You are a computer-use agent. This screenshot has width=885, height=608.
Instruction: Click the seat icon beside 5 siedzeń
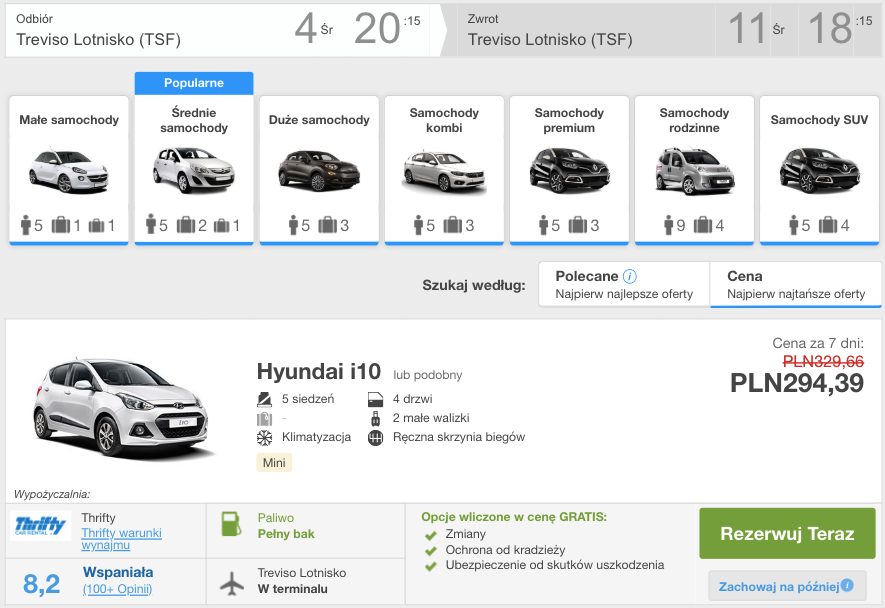pos(264,399)
